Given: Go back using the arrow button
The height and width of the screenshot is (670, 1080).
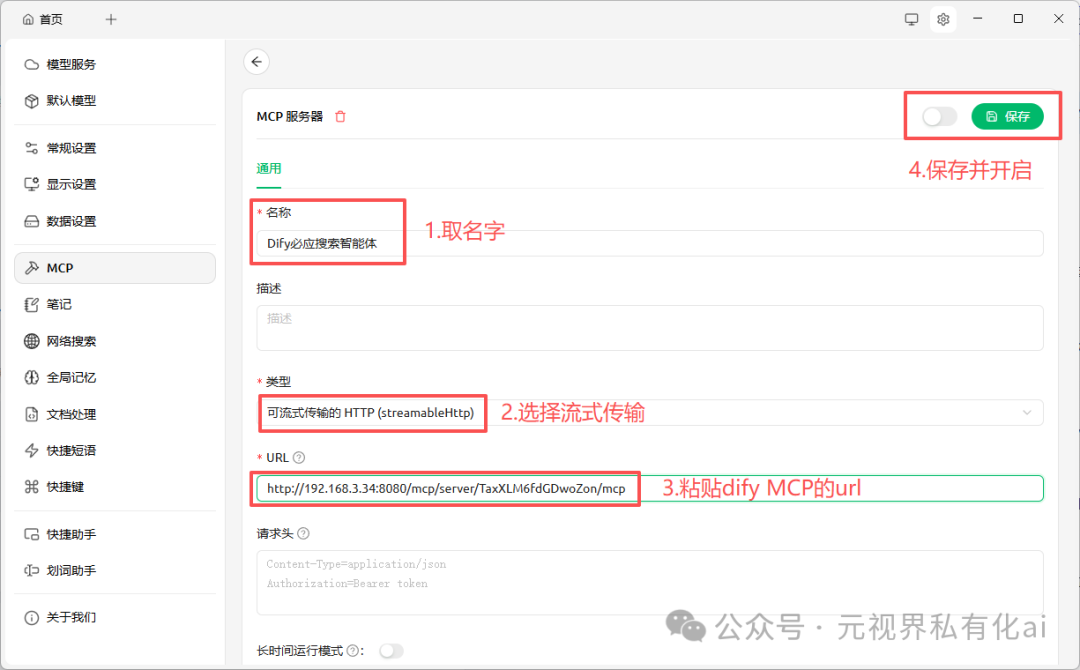Looking at the screenshot, I should (256, 62).
